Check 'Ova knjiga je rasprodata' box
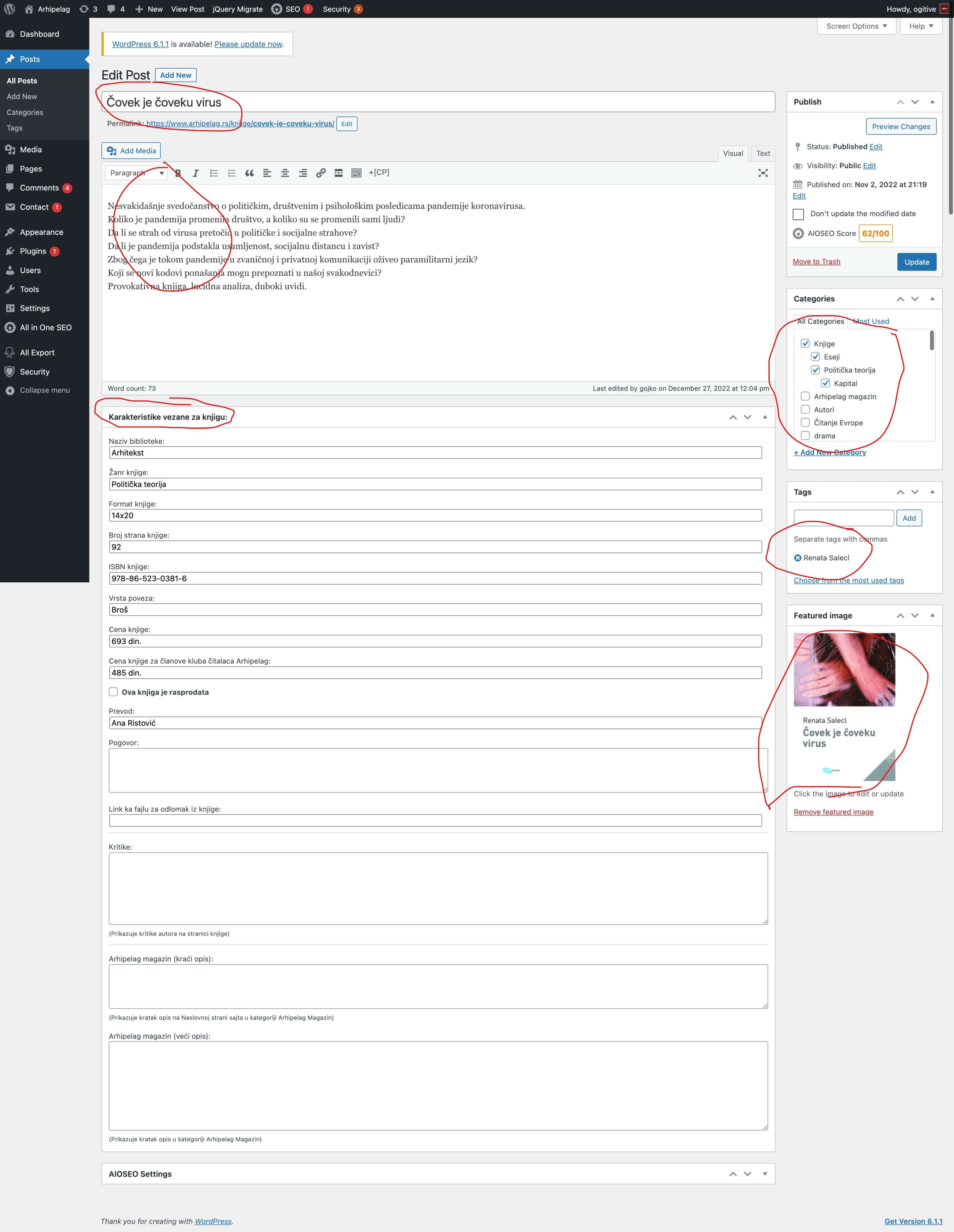The height and width of the screenshot is (1232, 954). 114,692
